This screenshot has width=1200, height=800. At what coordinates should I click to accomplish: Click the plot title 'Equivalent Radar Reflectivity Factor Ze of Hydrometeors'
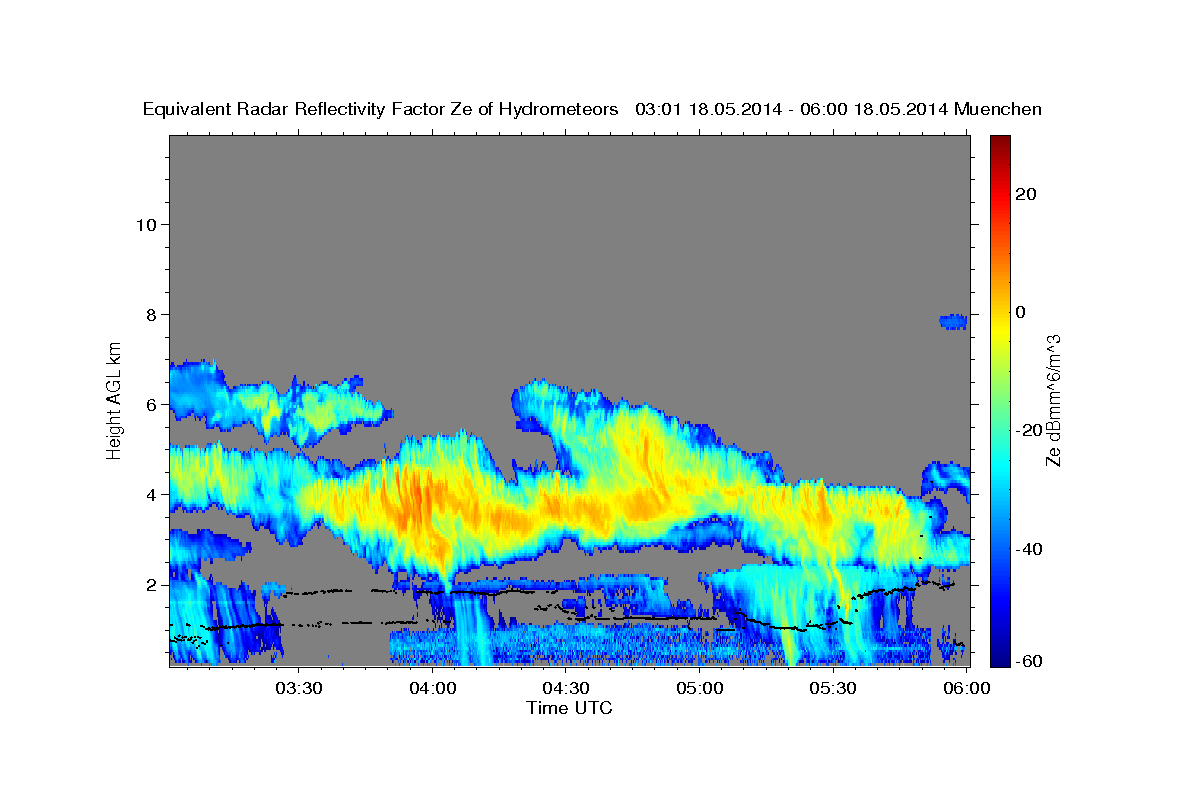381,109
